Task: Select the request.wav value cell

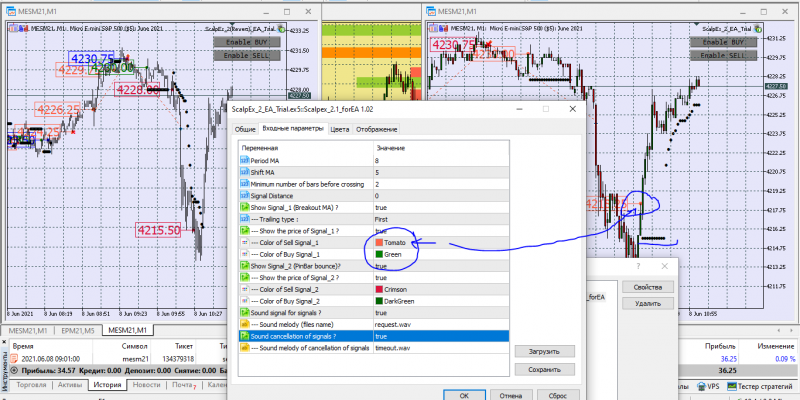Action: pos(441,324)
